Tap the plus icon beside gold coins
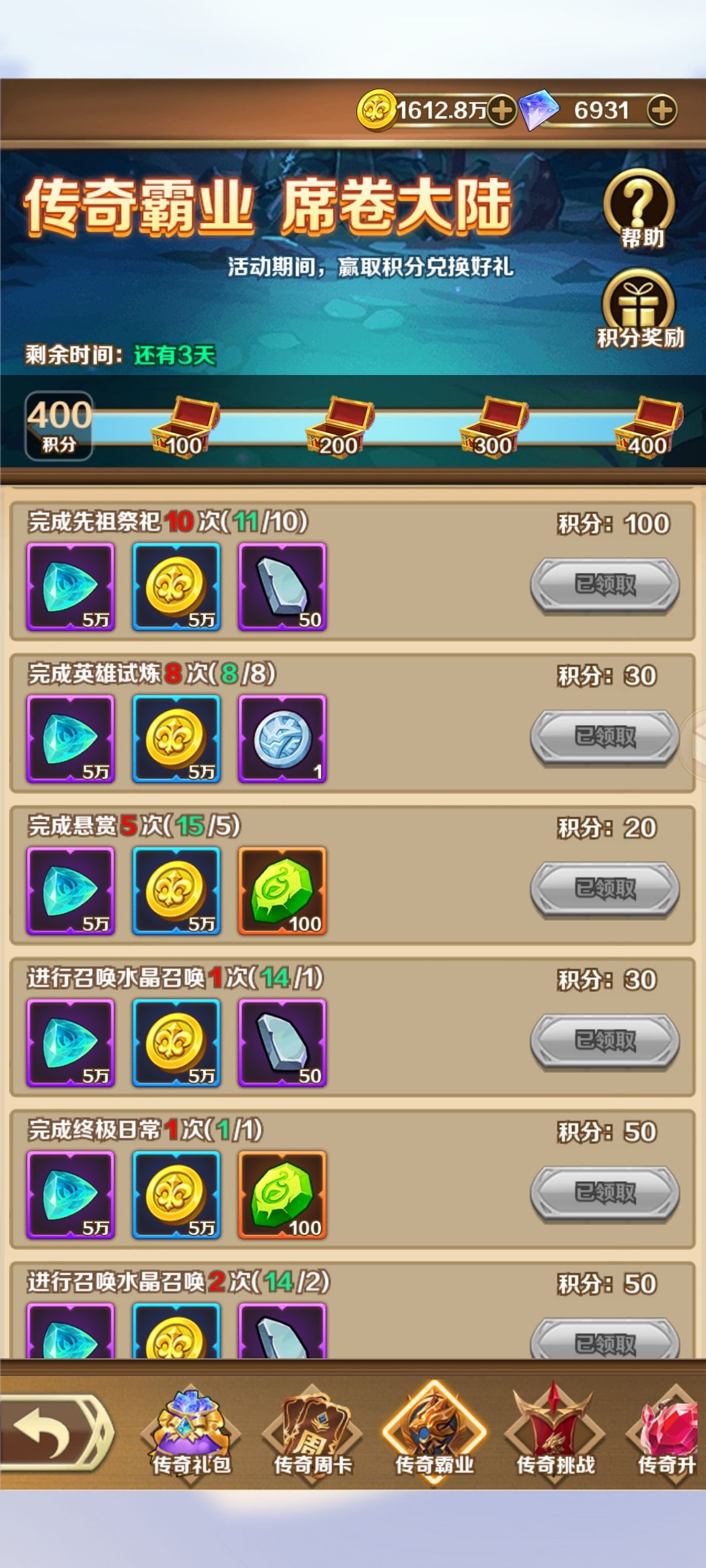This screenshot has height=1568, width=706. [502, 110]
